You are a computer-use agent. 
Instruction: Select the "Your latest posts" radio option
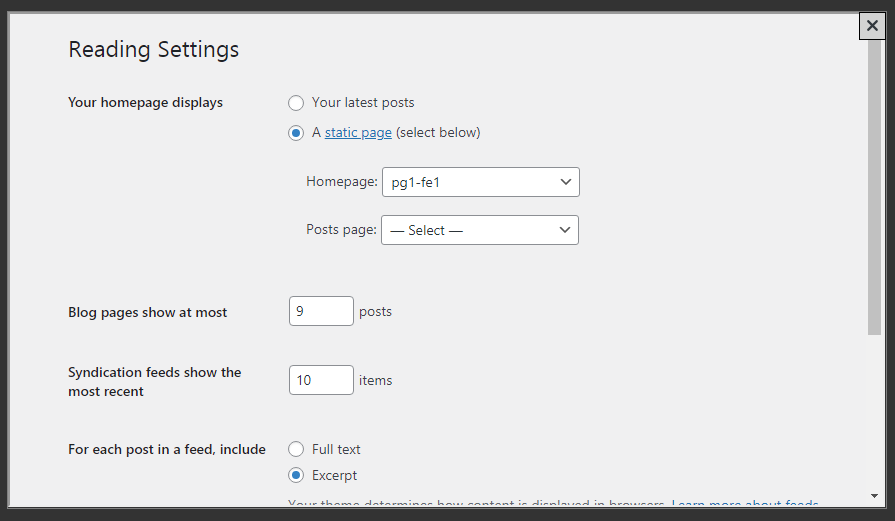click(296, 103)
